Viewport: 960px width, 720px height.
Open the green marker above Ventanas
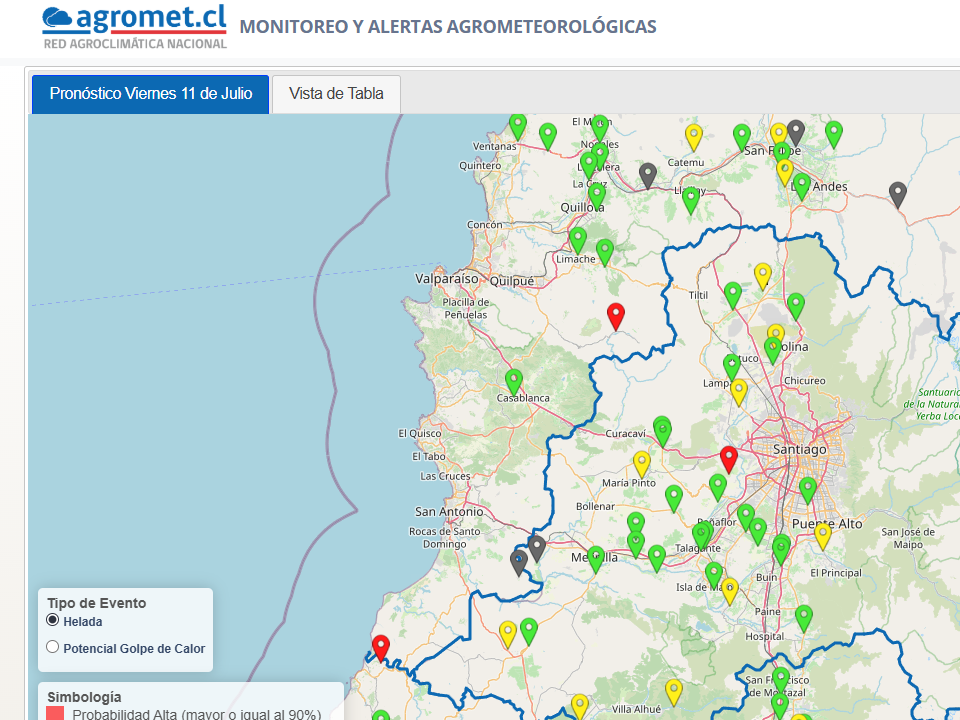518,125
